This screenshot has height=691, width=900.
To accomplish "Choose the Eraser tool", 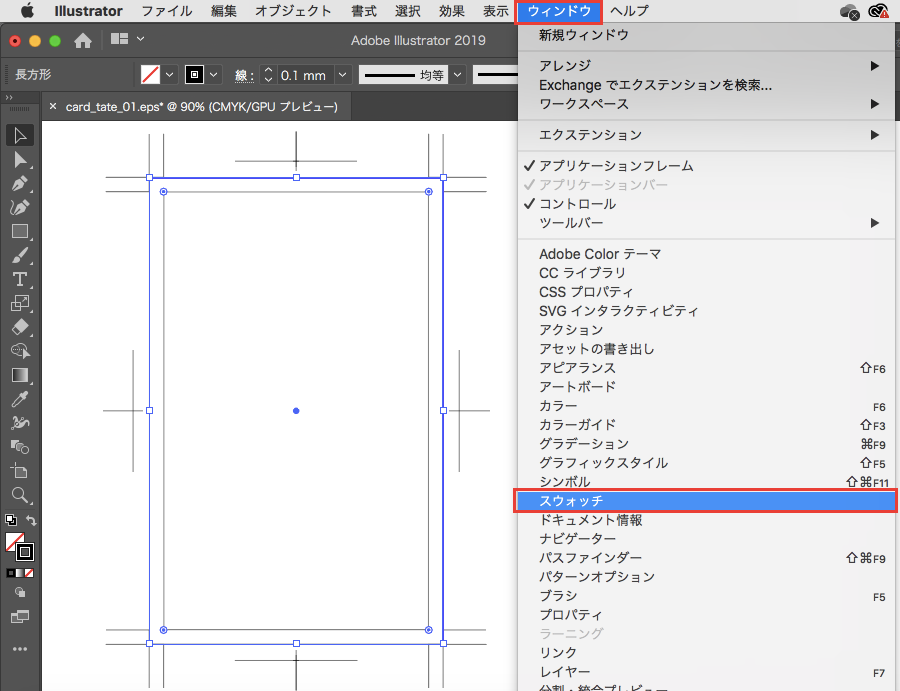I will click(x=19, y=327).
